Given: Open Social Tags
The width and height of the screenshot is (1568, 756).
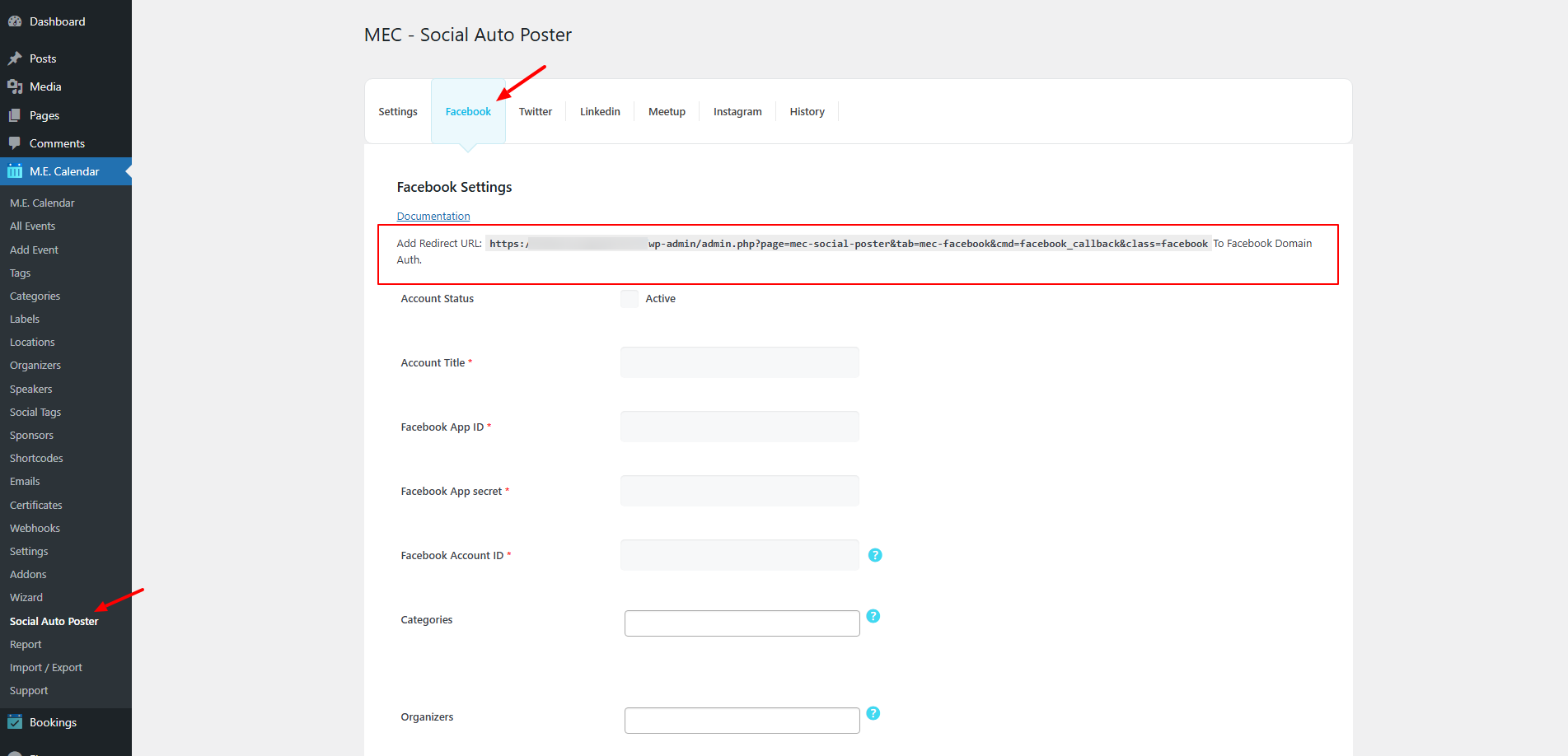Looking at the screenshot, I should 35,412.
